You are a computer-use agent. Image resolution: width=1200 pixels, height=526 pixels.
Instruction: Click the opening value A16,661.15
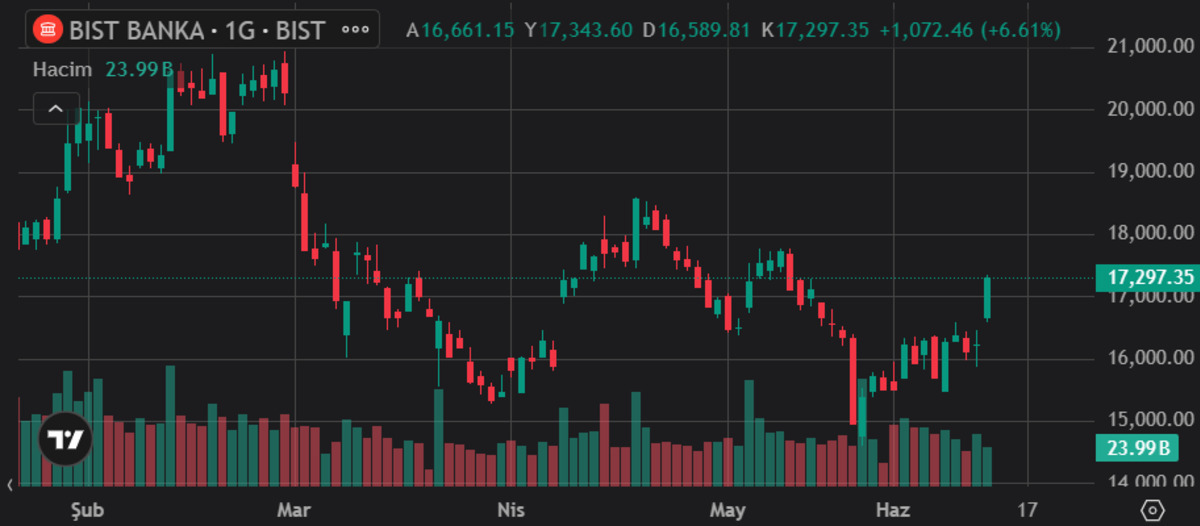(460, 30)
